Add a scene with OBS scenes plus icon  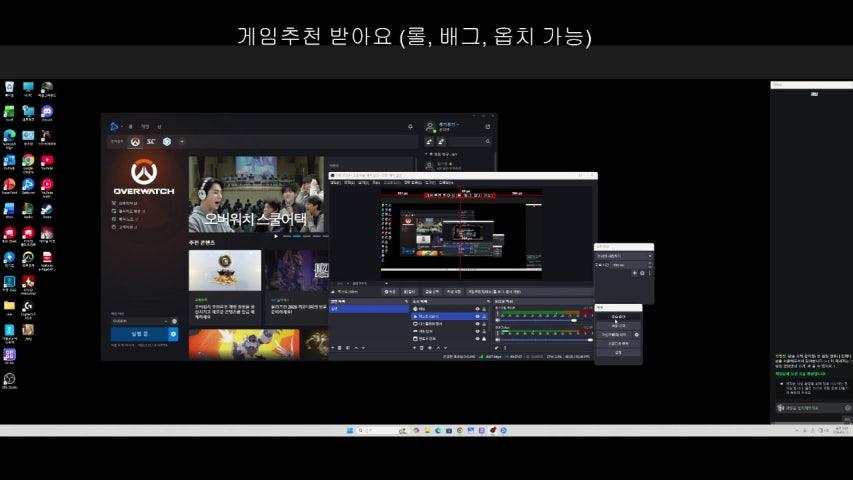[332, 348]
